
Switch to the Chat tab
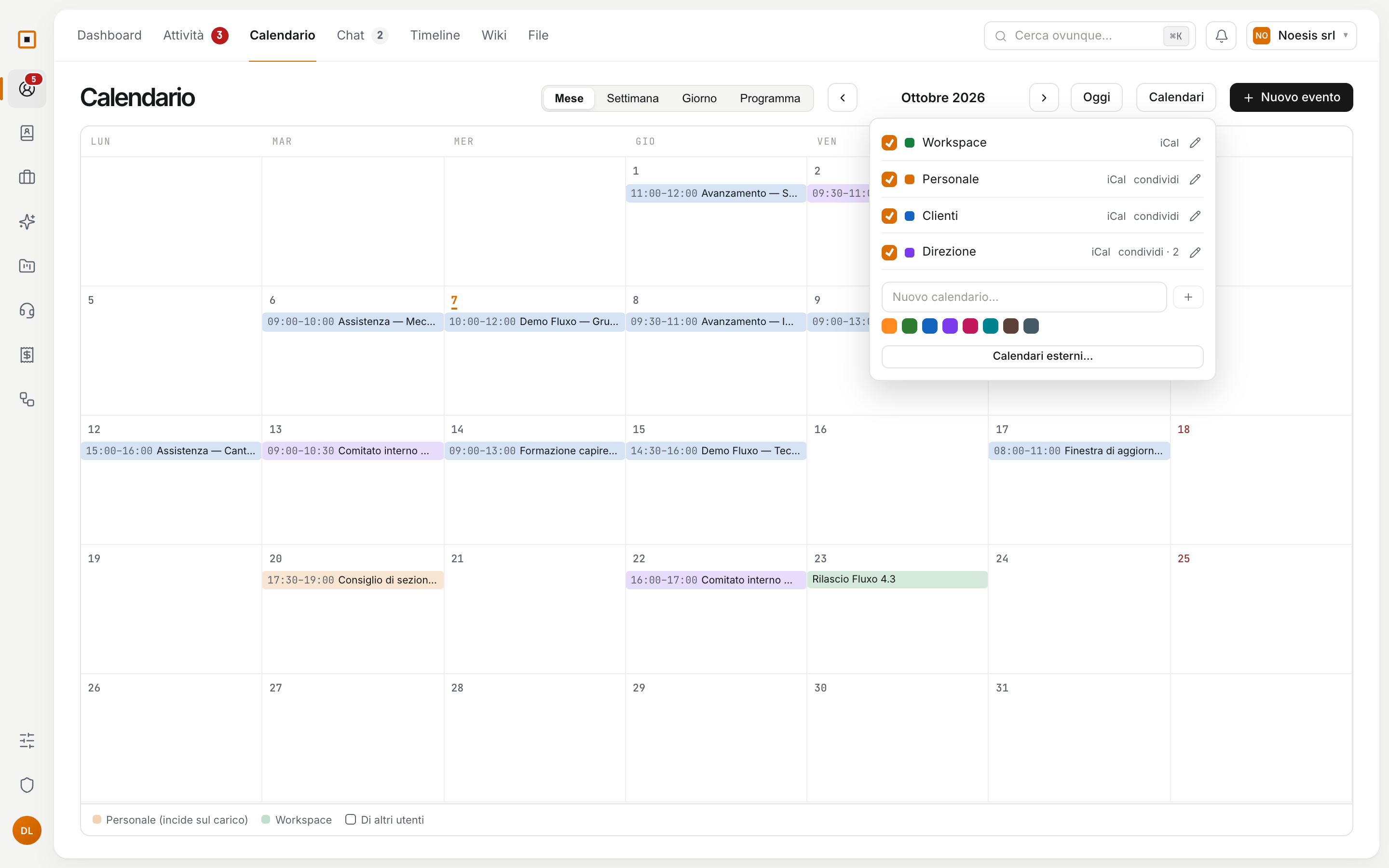362,36
